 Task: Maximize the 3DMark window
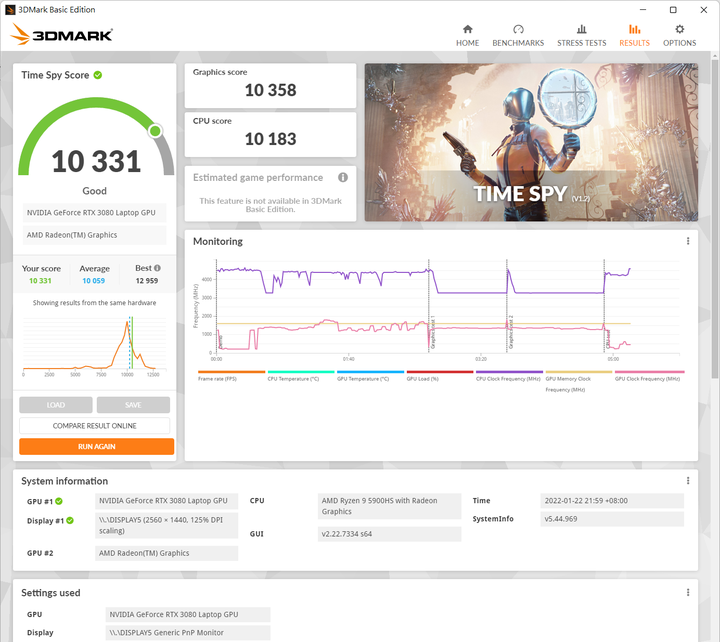673,10
